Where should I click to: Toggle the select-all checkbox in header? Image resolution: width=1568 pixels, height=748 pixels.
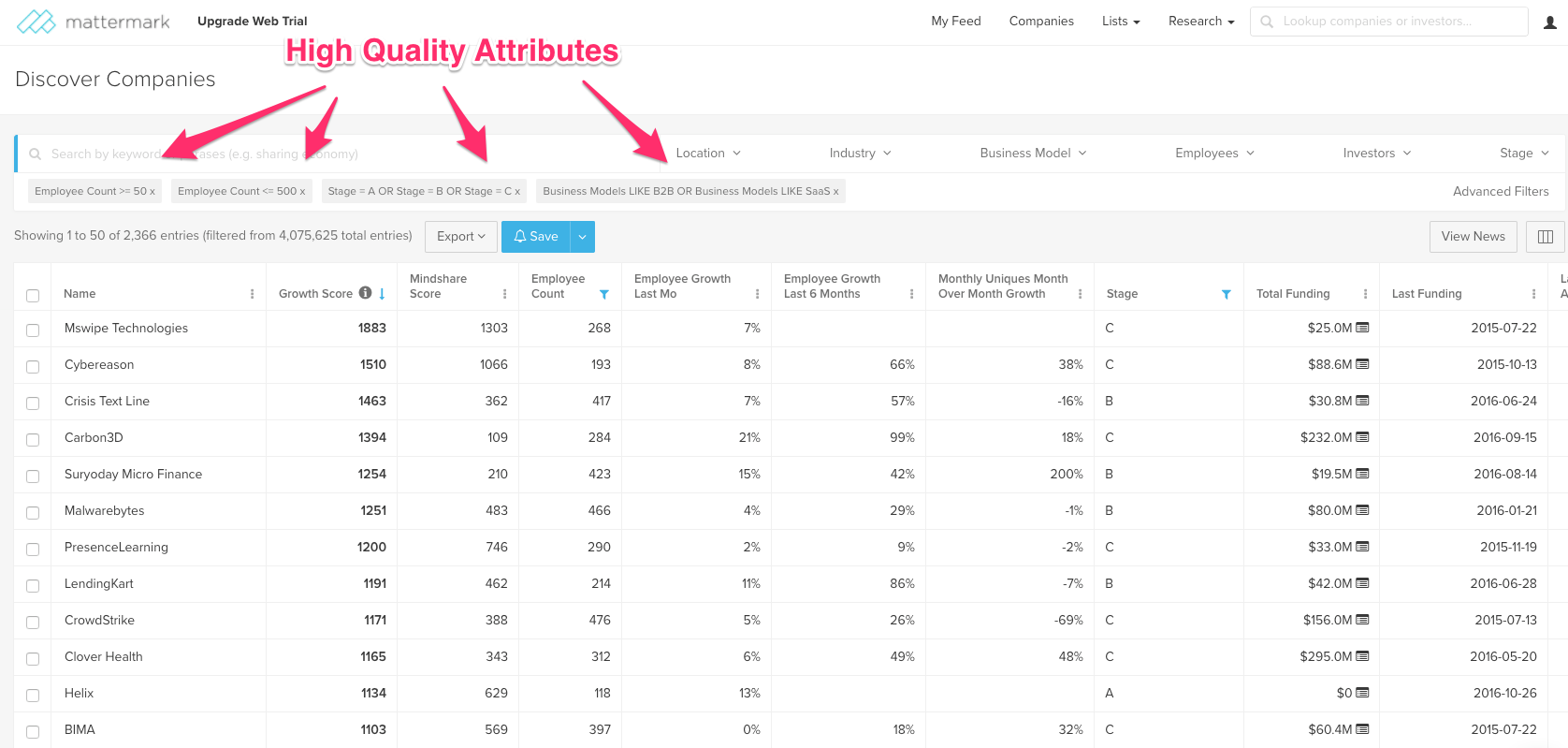tap(33, 295)
